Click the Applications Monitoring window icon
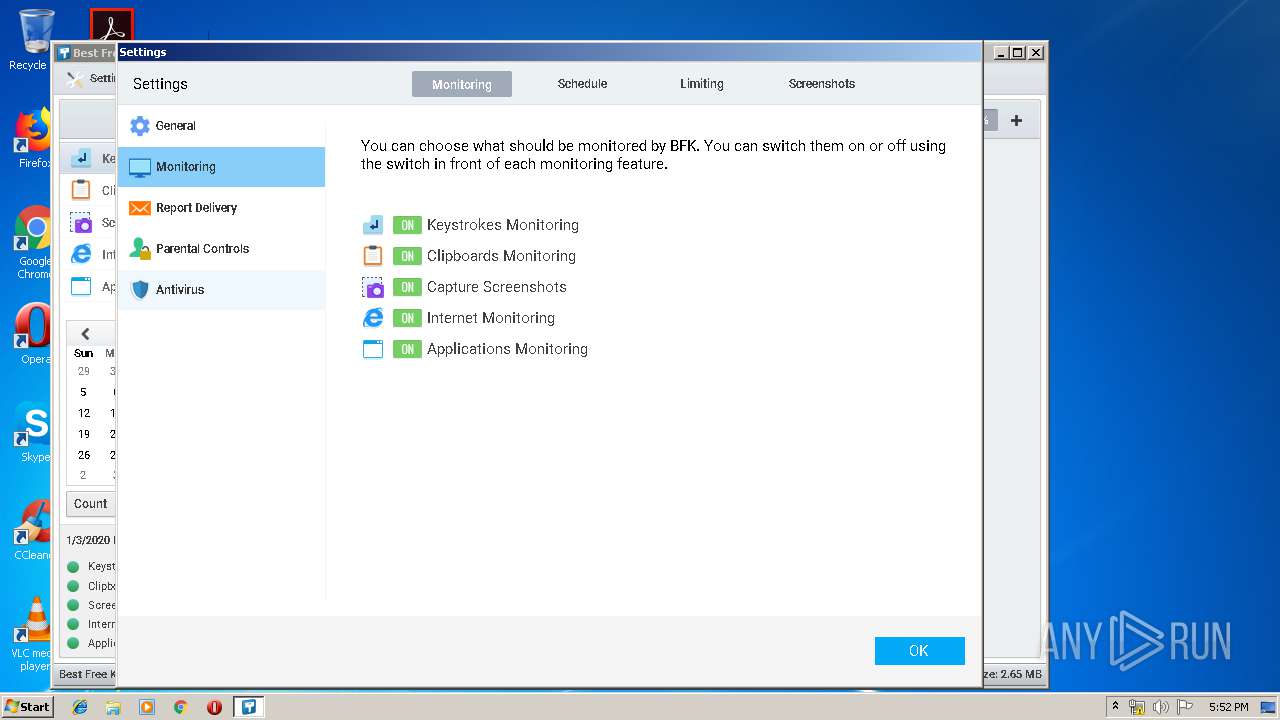This screenshot has width=1280, height=720. click(x=373, y=349)
